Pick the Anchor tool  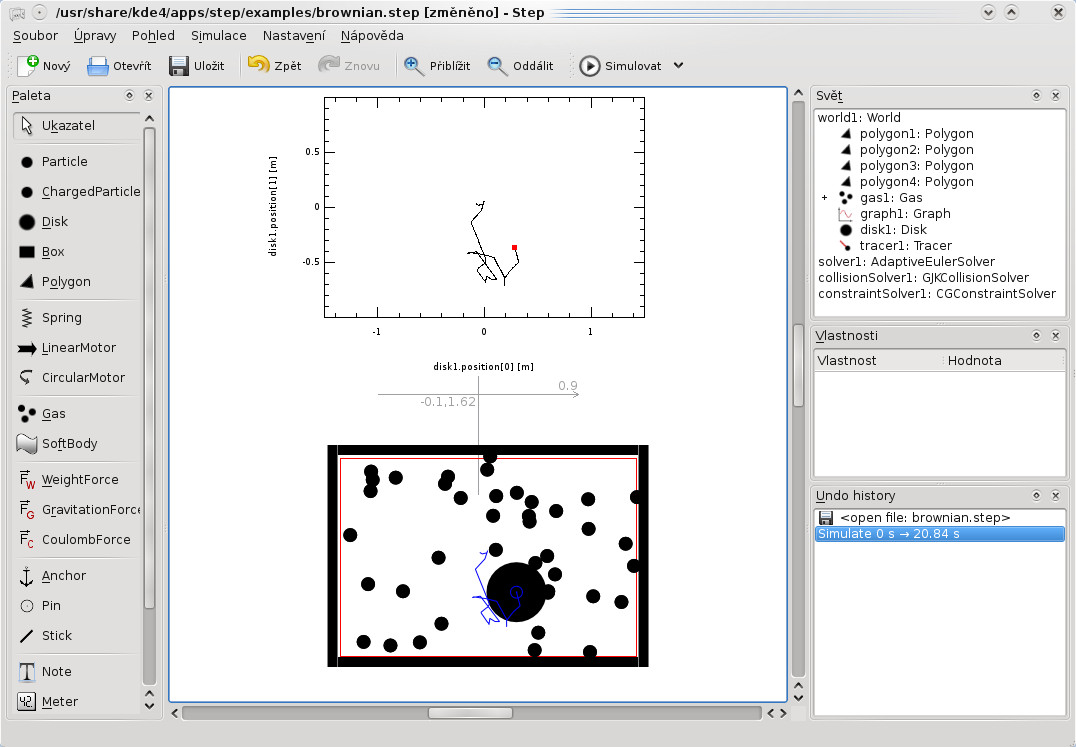click(x=63, y=576)
